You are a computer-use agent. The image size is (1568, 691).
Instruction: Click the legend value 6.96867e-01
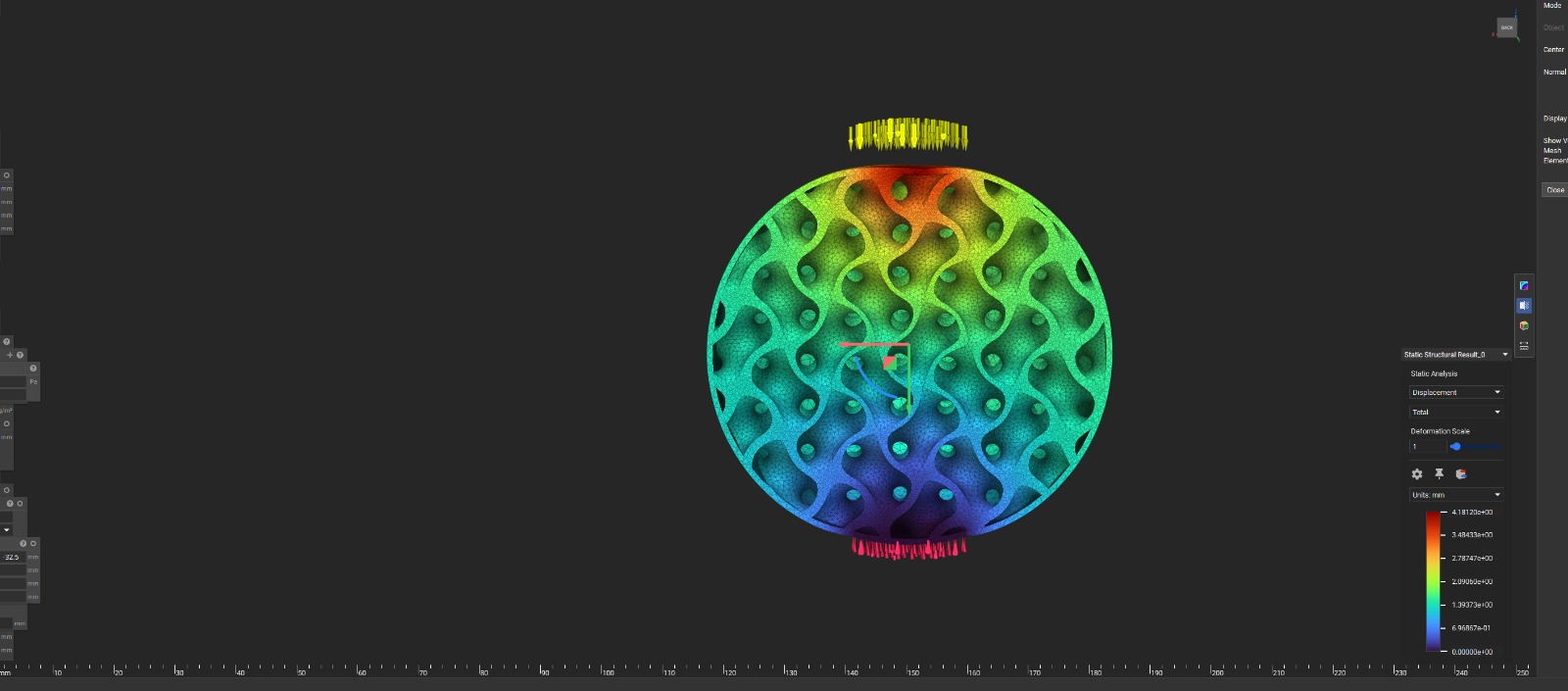[1471, 628]
